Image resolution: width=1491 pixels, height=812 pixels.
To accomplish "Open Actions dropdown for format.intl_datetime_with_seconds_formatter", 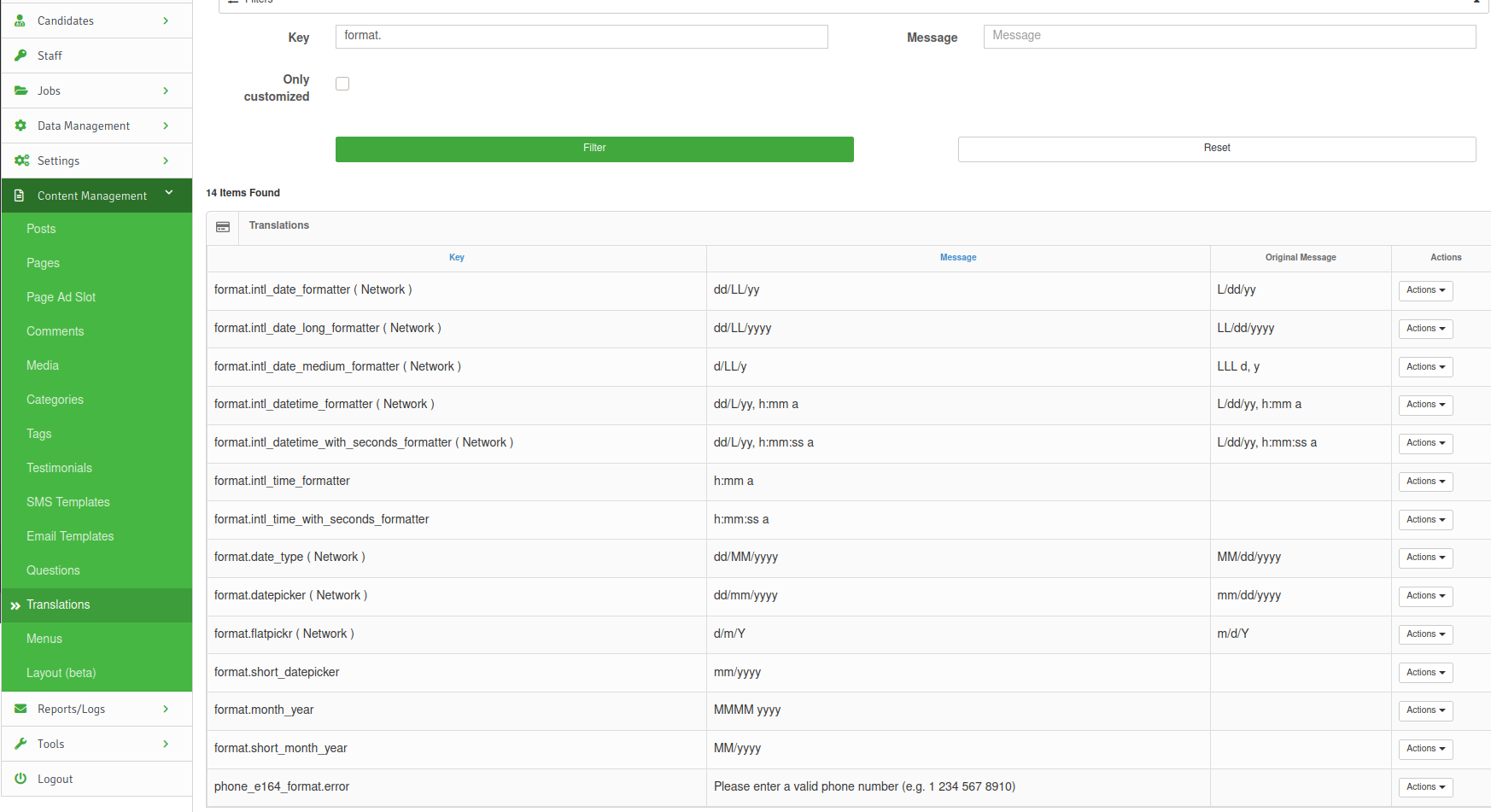I will coord(1425,443).
